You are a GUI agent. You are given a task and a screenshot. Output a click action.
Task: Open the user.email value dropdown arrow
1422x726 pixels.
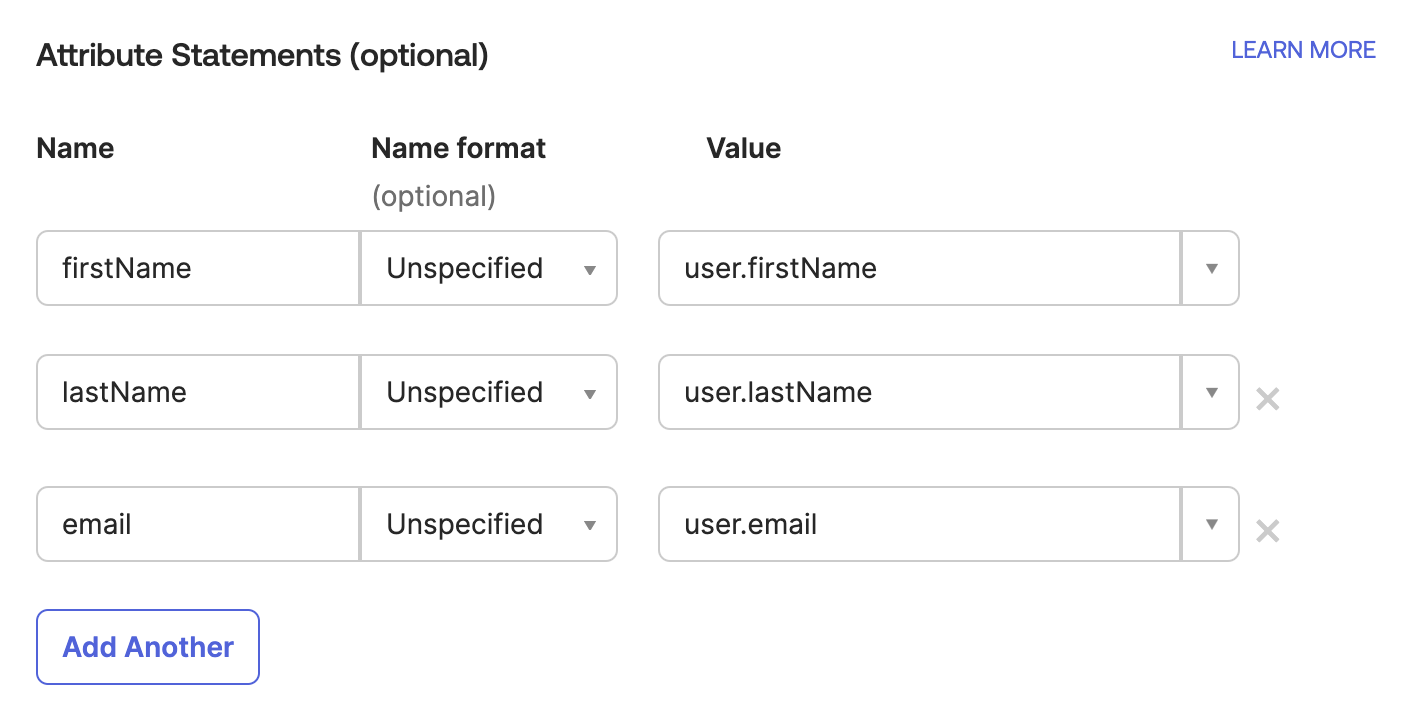click(x=1211, y=524)
